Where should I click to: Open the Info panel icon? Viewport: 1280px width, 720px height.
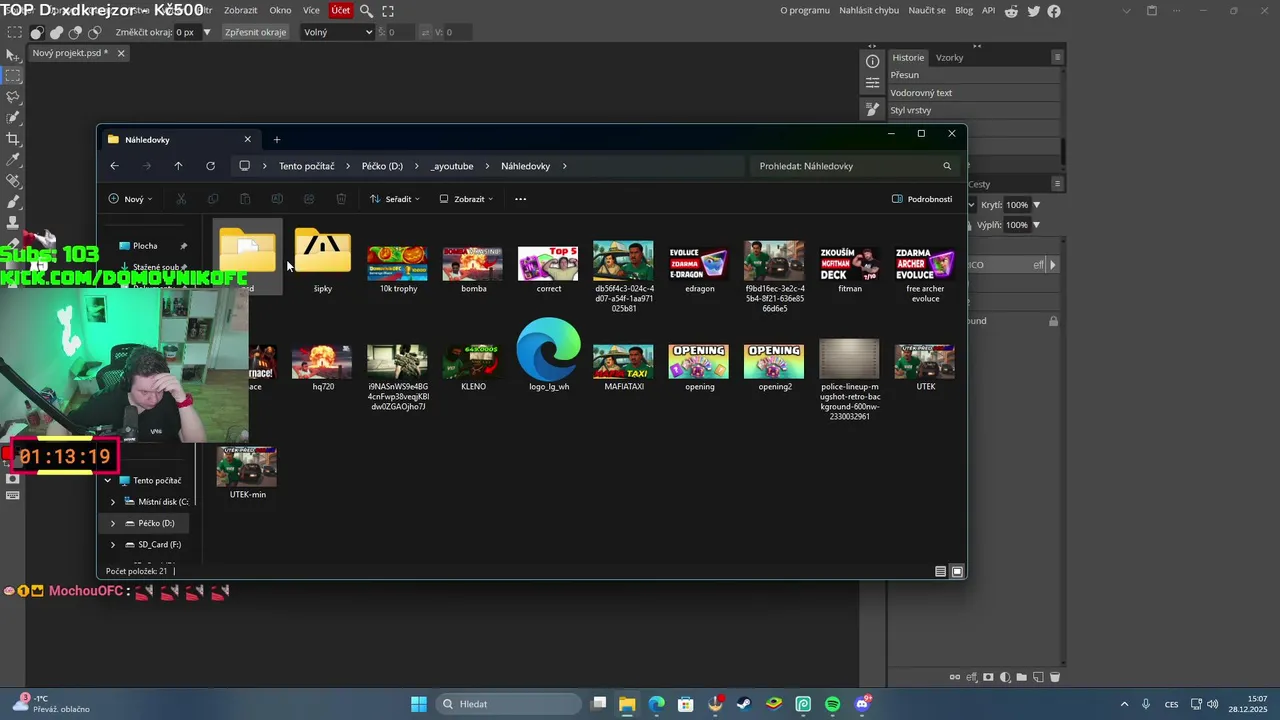point(872,61)
